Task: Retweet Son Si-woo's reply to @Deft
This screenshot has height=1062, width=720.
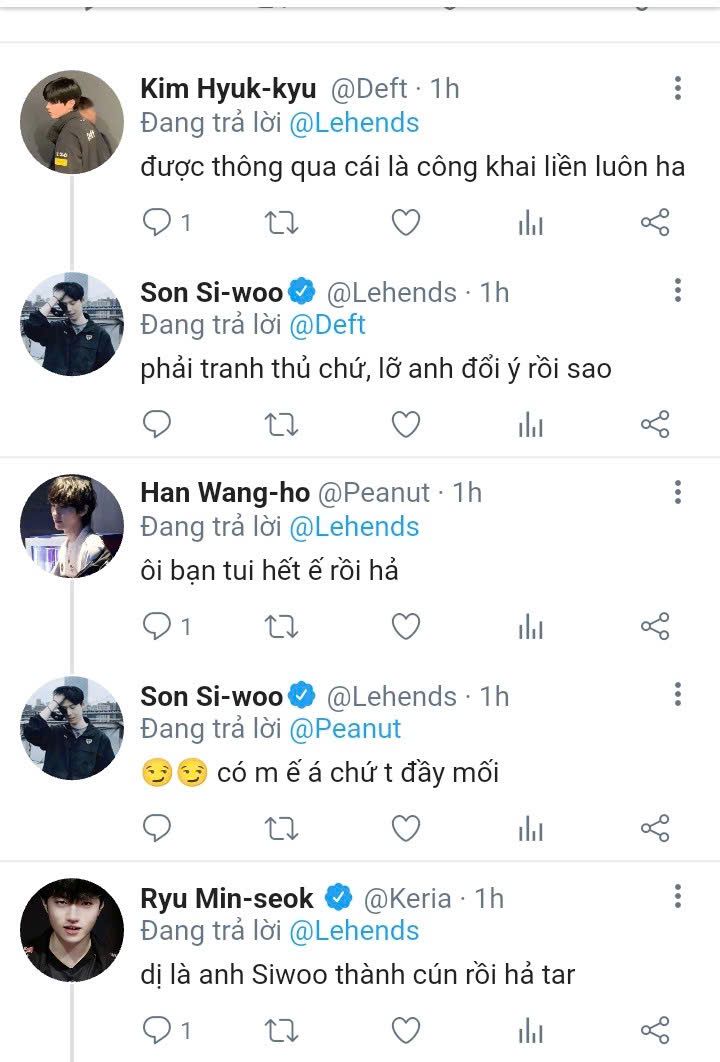Action: [x=281, y=425]
